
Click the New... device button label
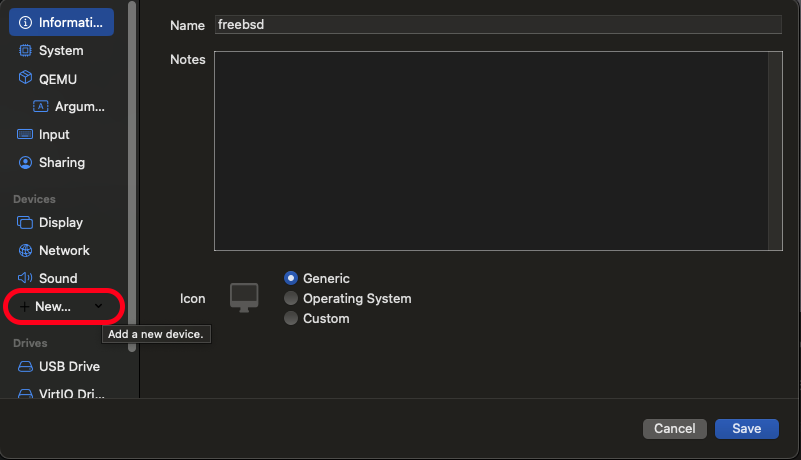53,307
